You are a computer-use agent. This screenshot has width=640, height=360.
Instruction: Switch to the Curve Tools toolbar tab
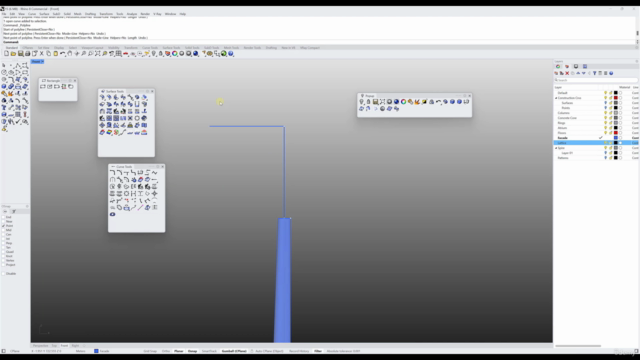coord(150,48)
